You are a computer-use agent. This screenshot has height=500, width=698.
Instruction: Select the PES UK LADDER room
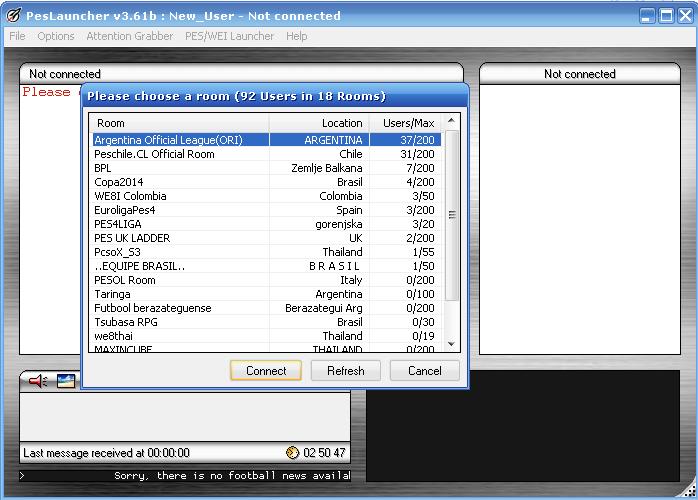pyautogui.click(x=267, y=238)
